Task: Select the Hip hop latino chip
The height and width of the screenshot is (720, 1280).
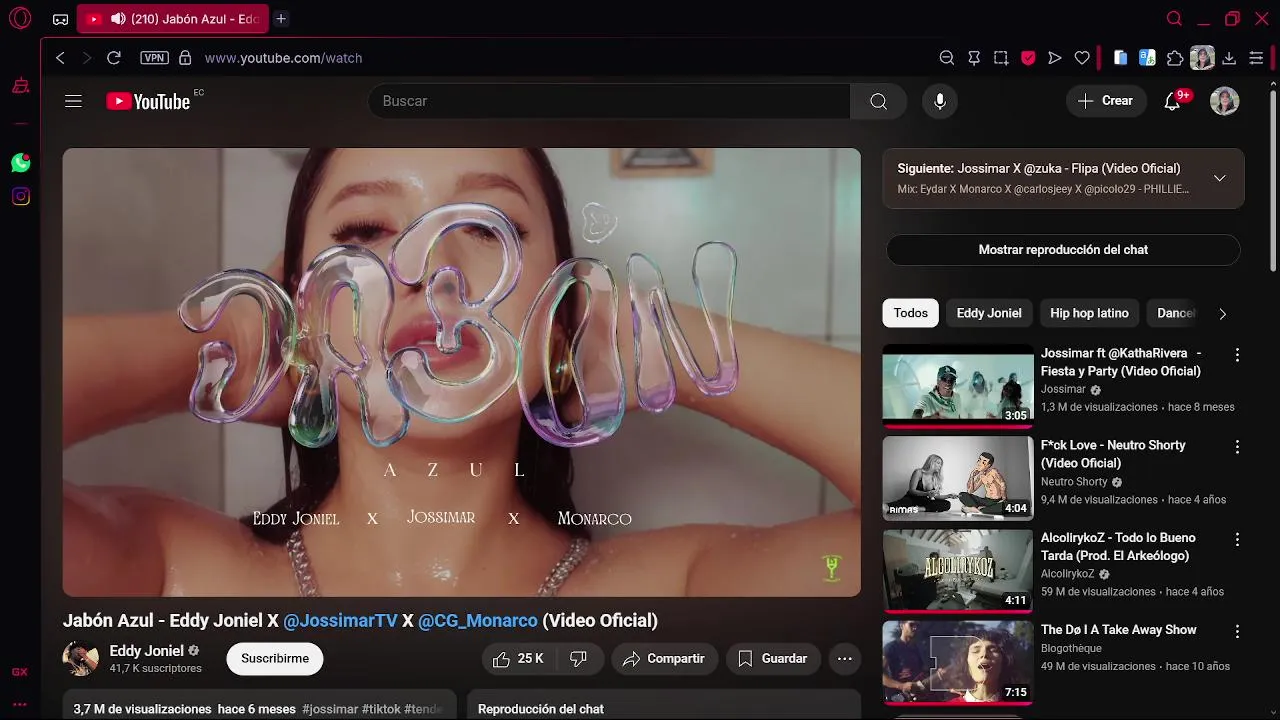Action: pos(1089,313)
